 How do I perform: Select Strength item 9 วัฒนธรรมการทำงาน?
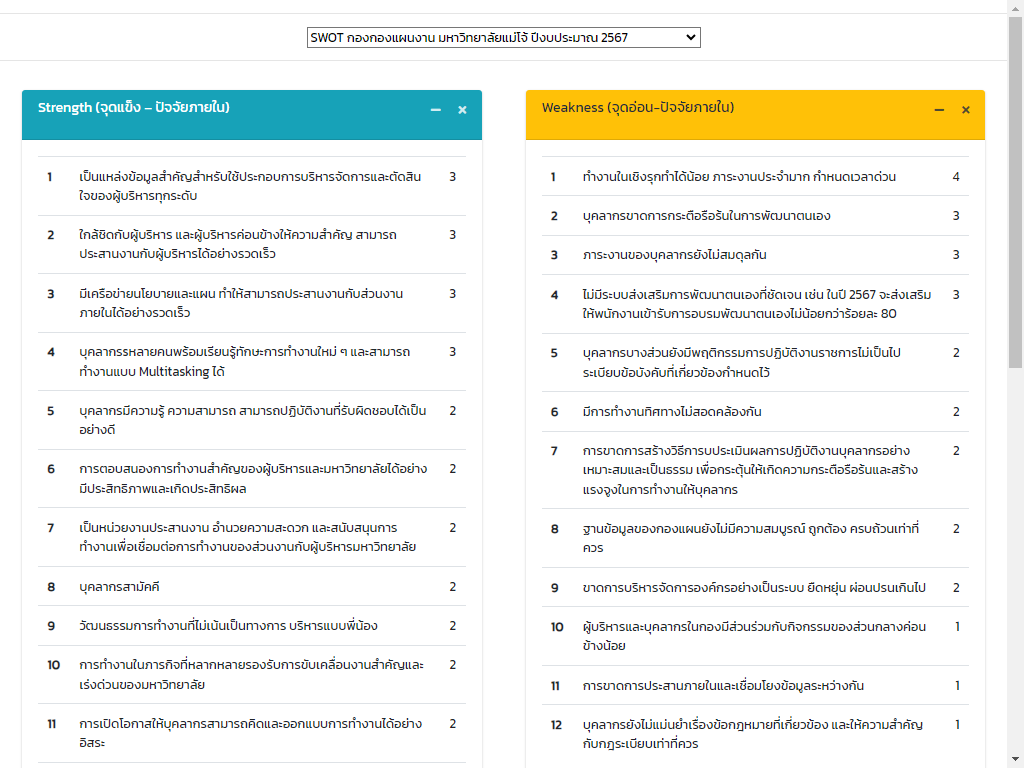point(228,626)
